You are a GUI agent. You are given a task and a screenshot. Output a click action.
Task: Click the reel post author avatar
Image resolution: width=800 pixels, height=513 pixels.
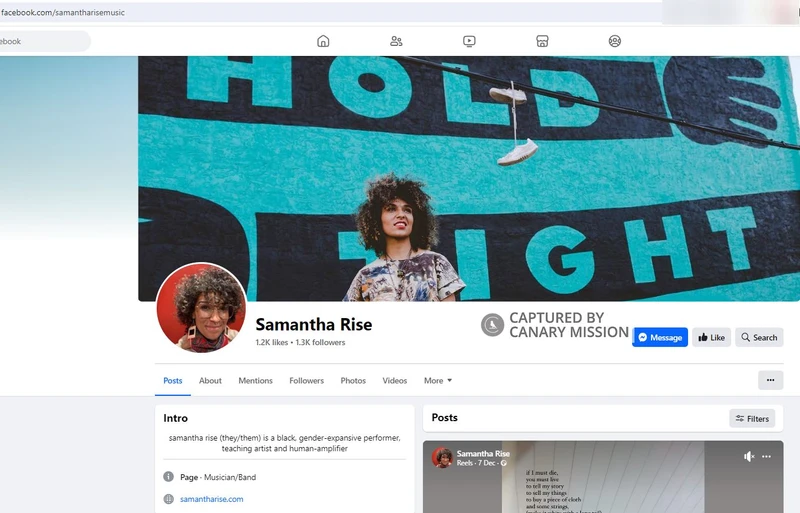point(442,457)
